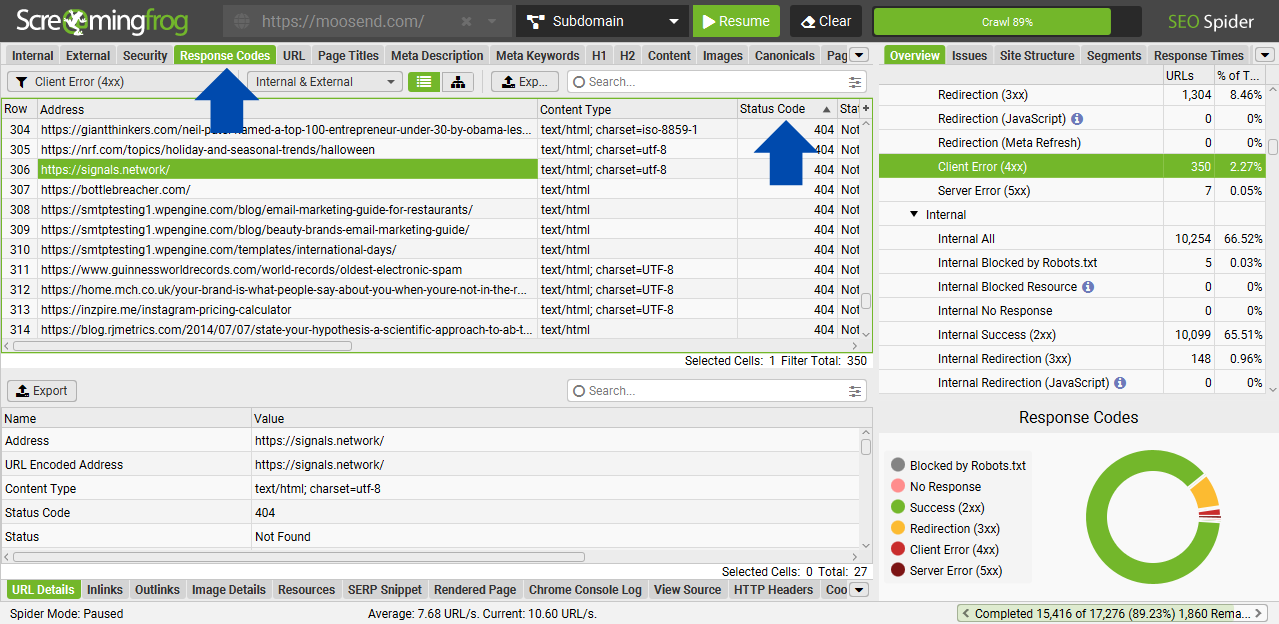Open the View Source bottom tab
1279x624 pixels.
[x=688, y=590]
